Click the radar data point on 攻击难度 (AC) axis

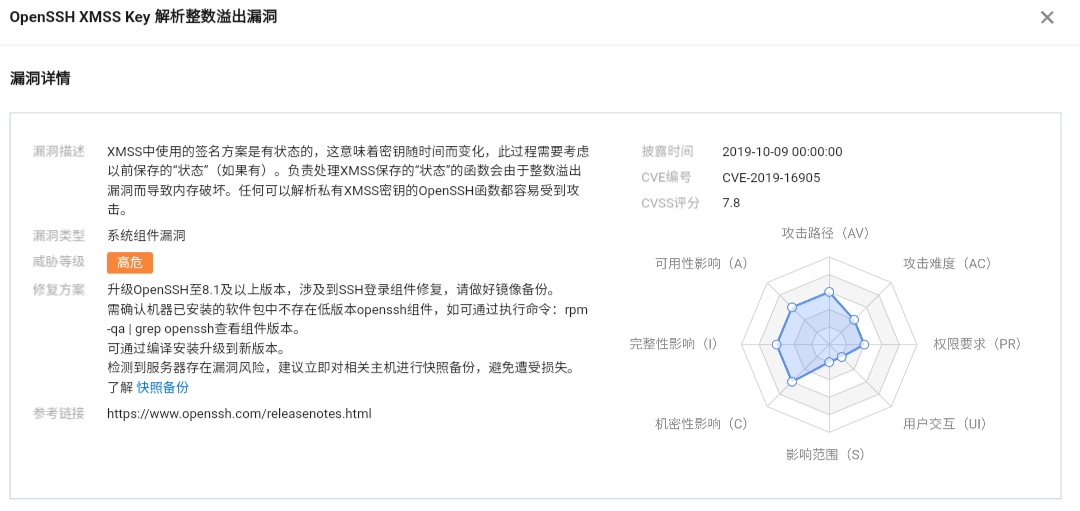click(852, 320)
